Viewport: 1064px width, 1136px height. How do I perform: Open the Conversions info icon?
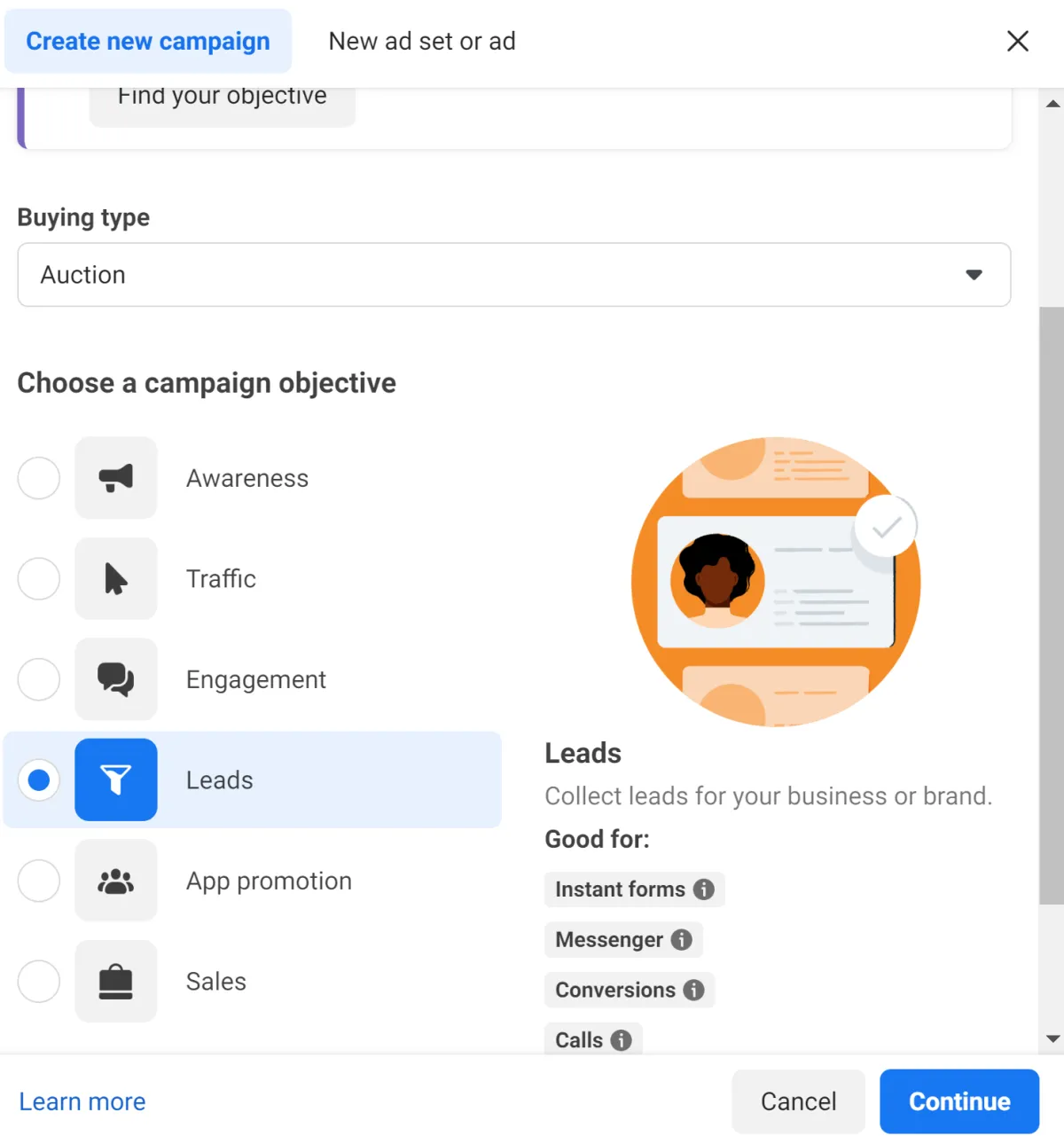694,990
